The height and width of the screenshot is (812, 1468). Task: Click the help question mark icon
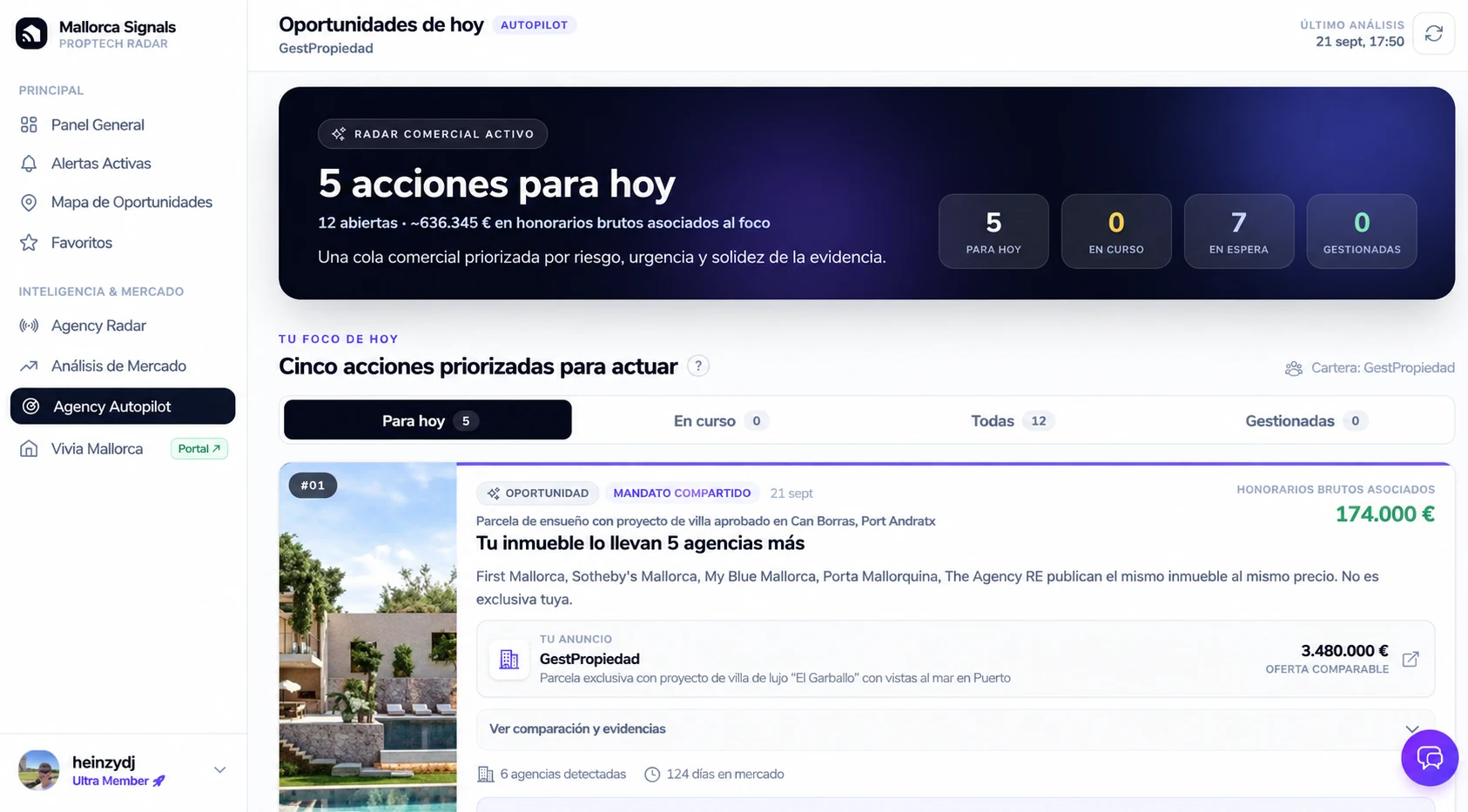click(x=697, y=366)
